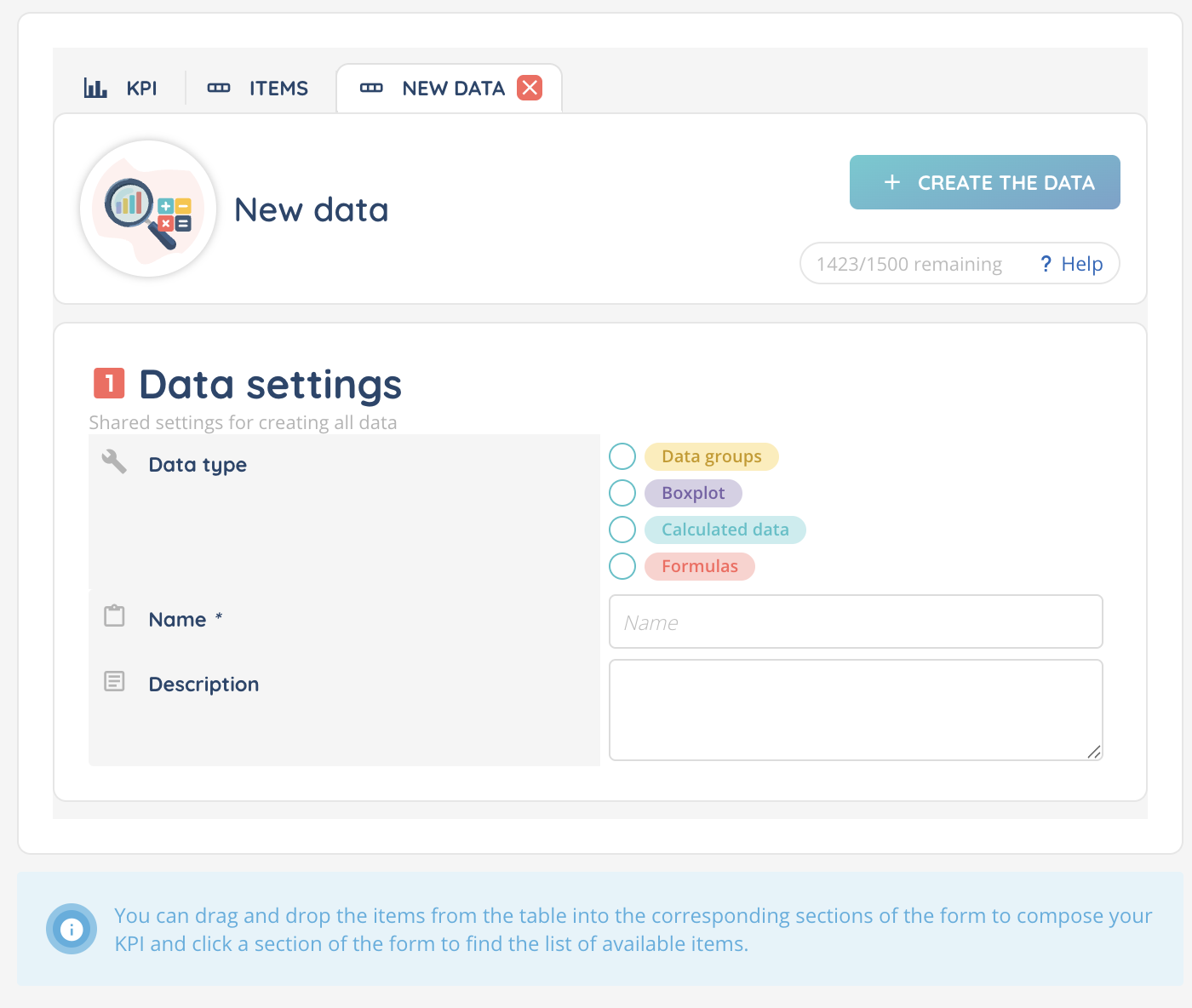Click the clipboard icon beside Name

point(114,616)
